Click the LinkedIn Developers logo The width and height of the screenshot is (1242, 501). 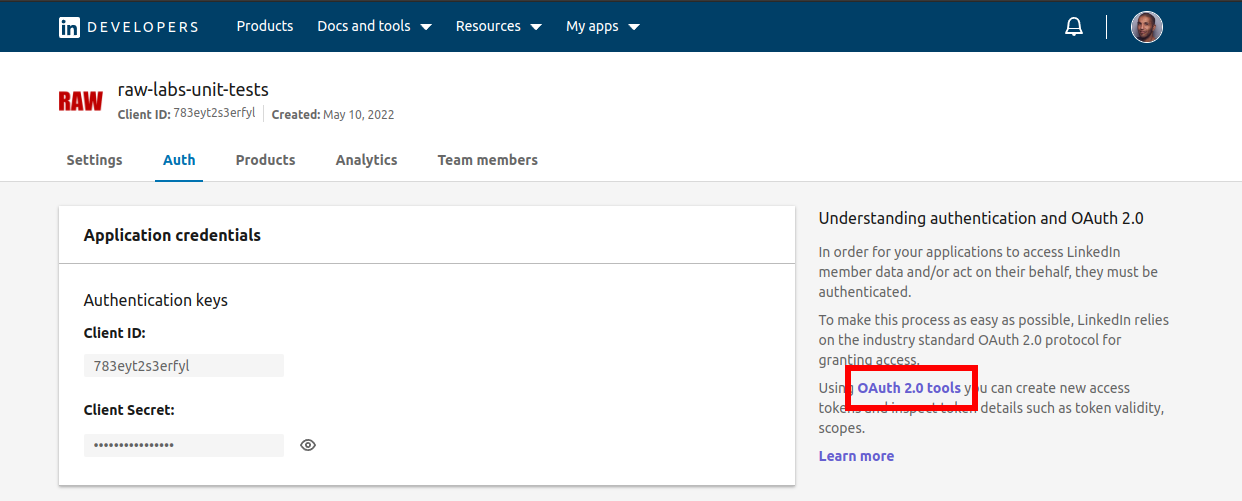(x=128, y=27)
